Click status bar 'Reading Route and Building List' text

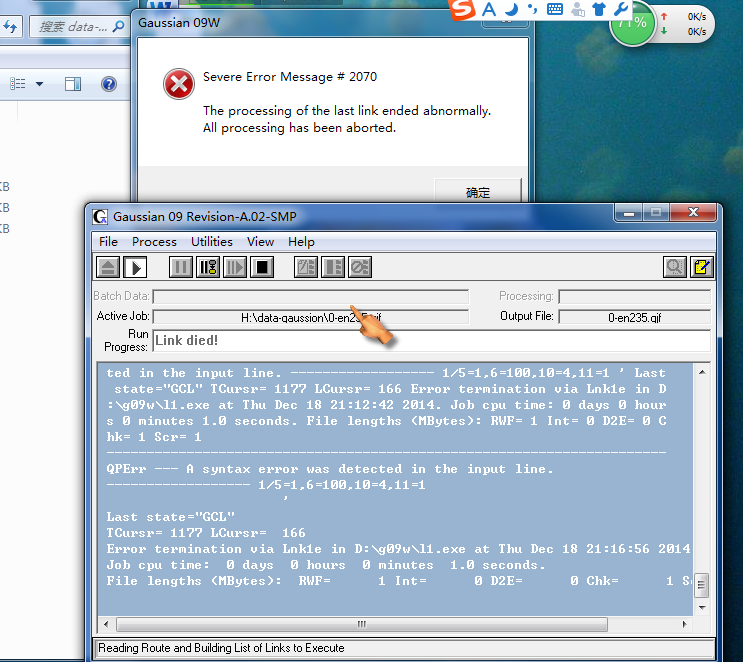click(x=221, y=648)
